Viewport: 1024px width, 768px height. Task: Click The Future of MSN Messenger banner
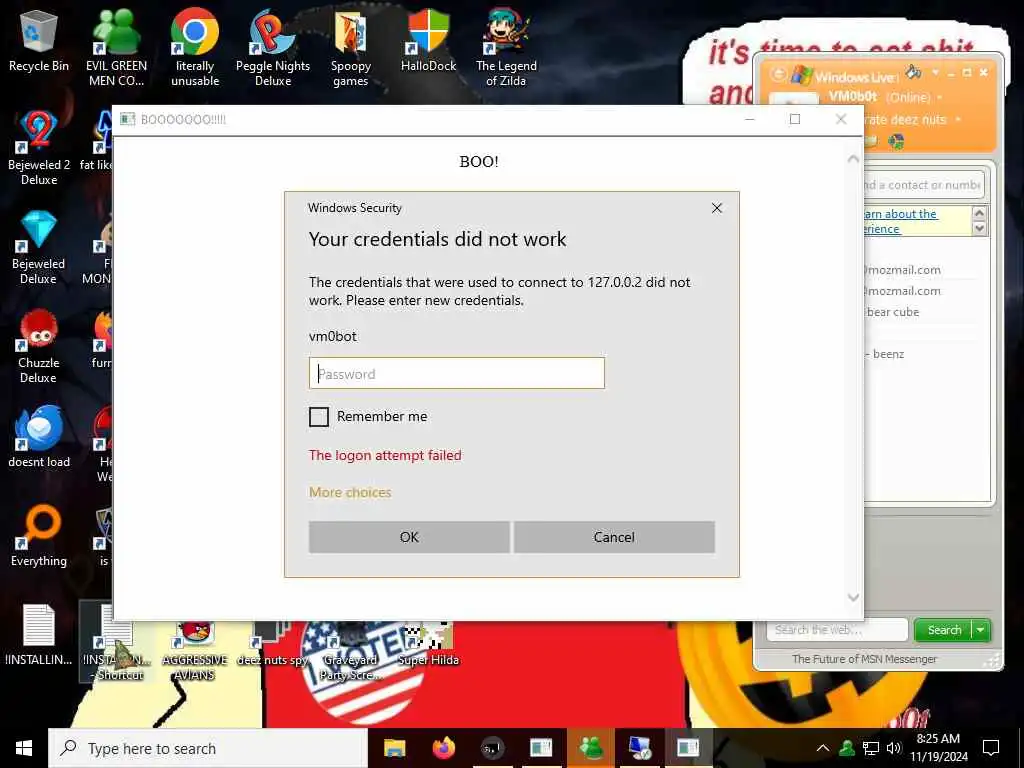tap(864, 659)
